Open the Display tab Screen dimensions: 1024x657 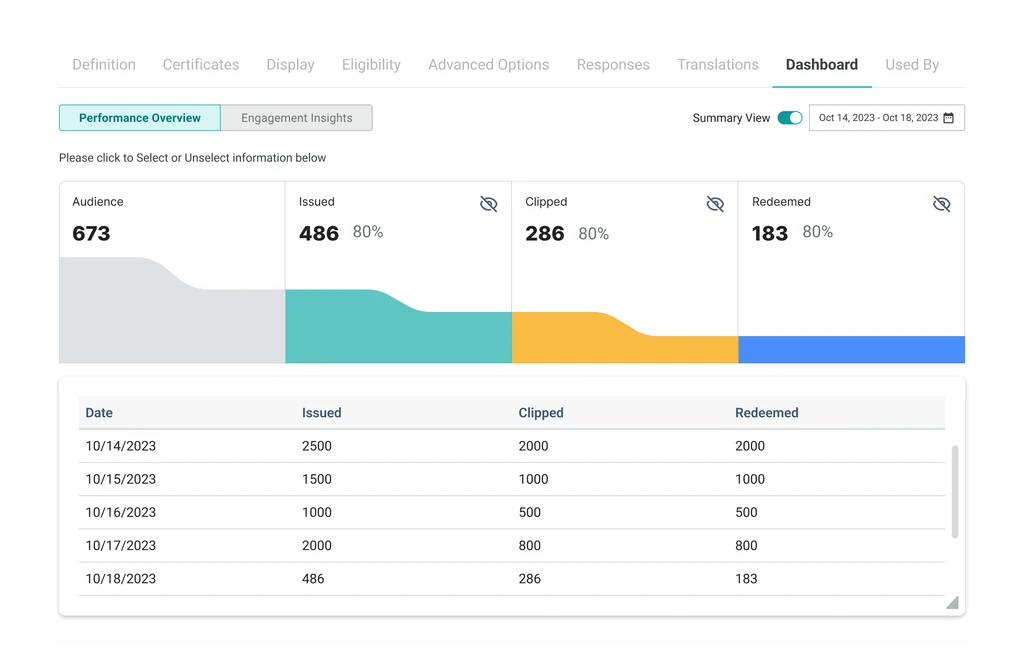pos(290,65)
